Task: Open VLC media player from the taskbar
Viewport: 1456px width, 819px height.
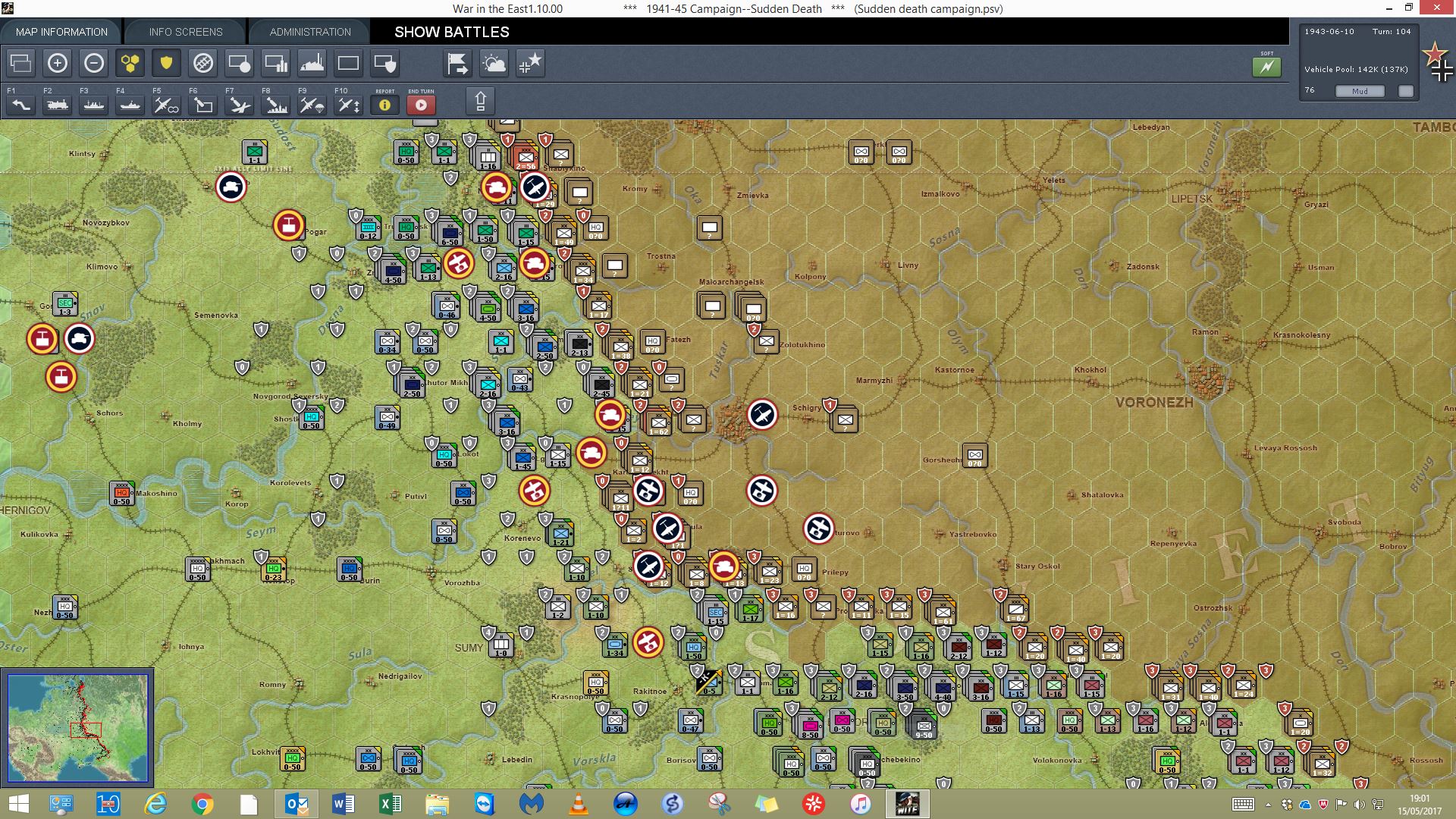Action: click(578, 804)
